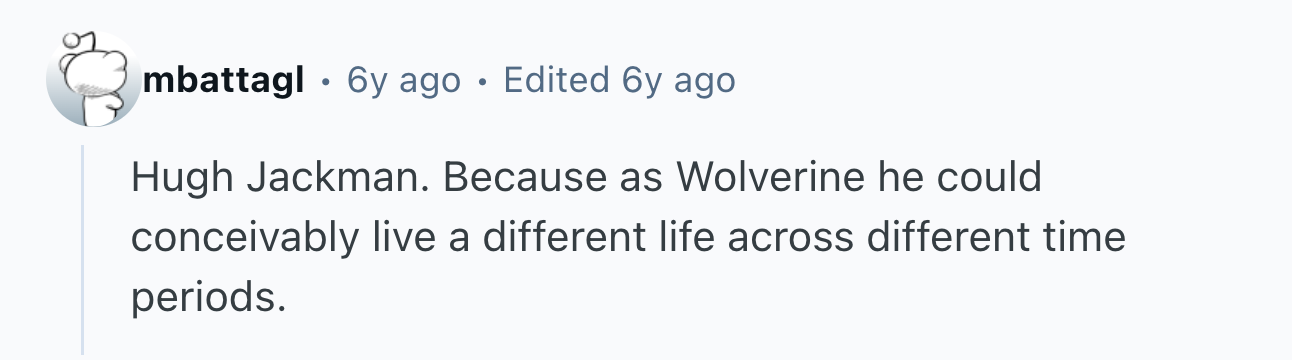Click the separator dot before 'Edited'
This screenshot has height=360, width=1292.
482,81
